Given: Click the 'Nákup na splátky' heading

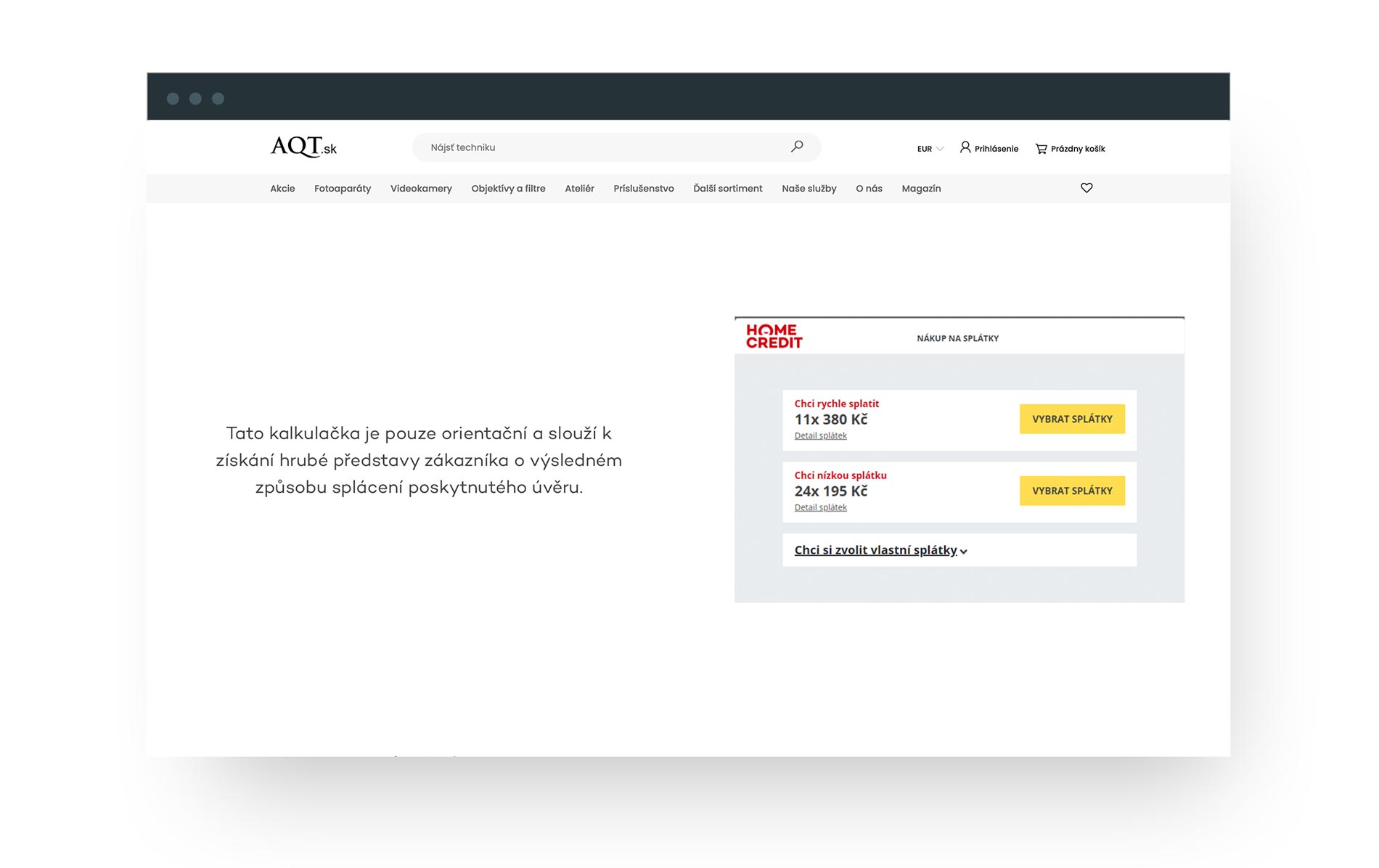Looking at the screenshot, I should 957,338.
